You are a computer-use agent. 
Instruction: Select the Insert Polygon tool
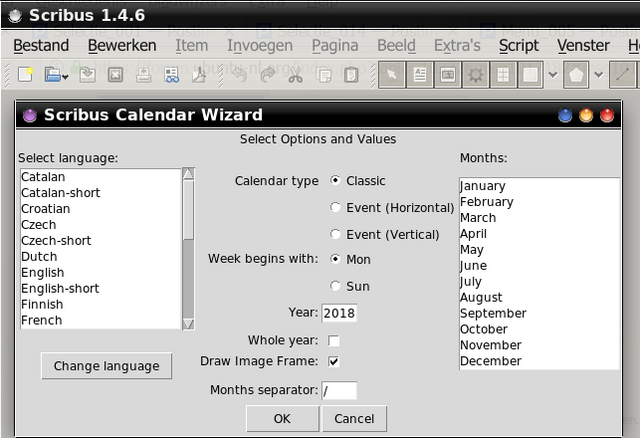[576, 75]
